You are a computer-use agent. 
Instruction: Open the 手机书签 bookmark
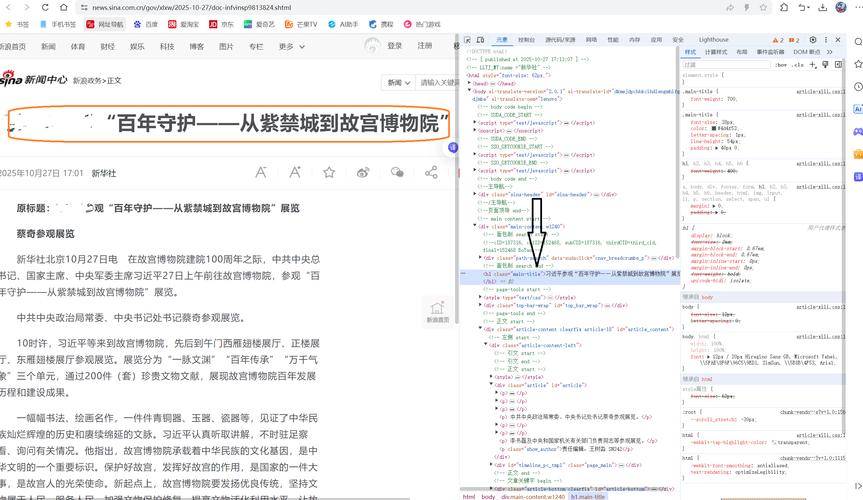[x=58, y=24]
